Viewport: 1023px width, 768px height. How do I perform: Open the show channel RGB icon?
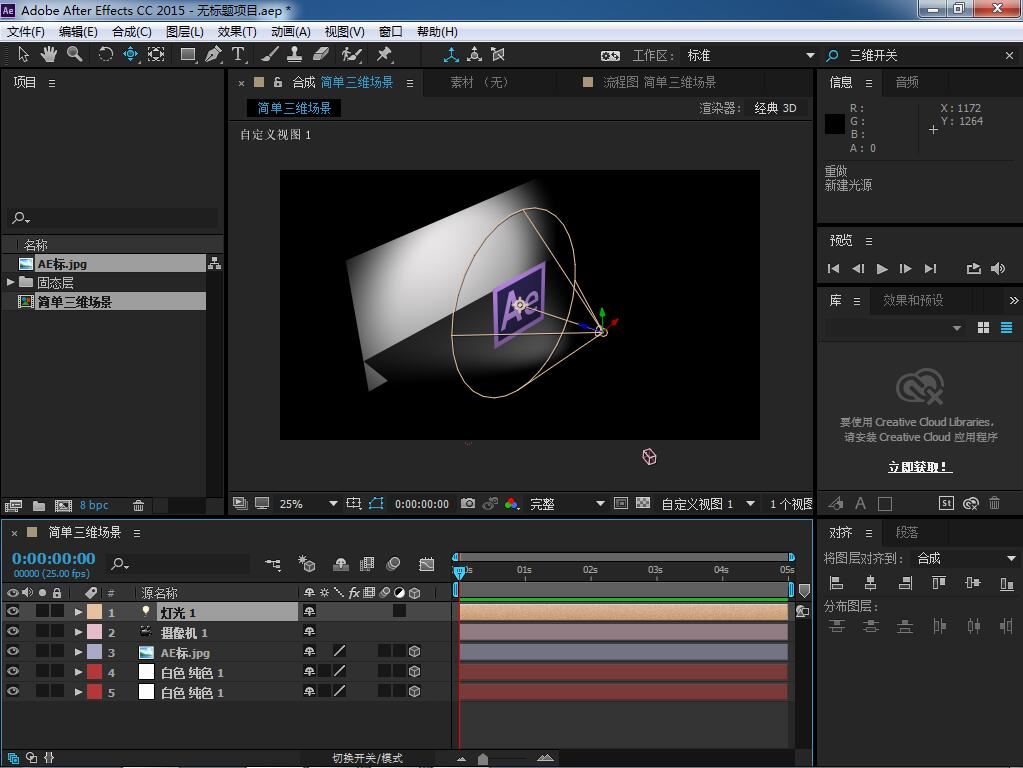pyautogui.click(x=512, y=504)
